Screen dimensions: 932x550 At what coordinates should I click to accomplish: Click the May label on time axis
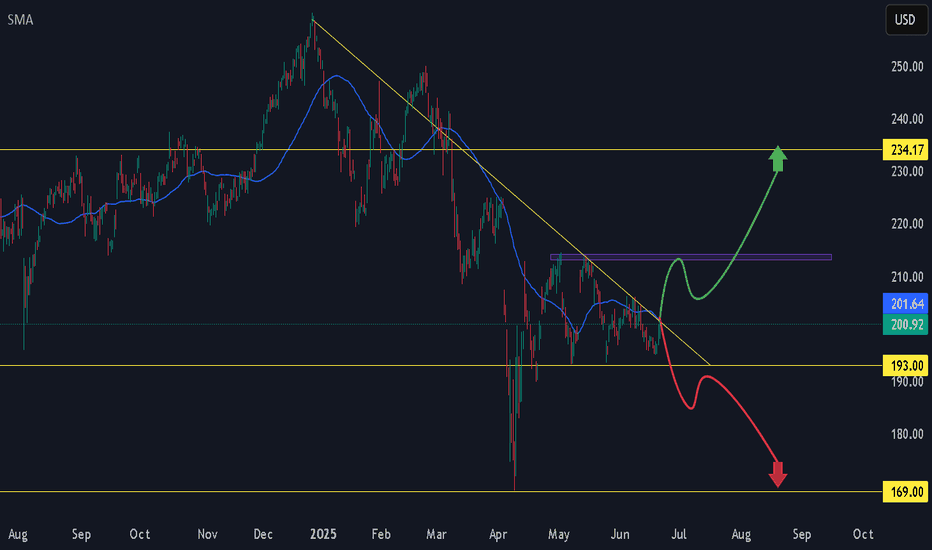[x=559, y=534]
